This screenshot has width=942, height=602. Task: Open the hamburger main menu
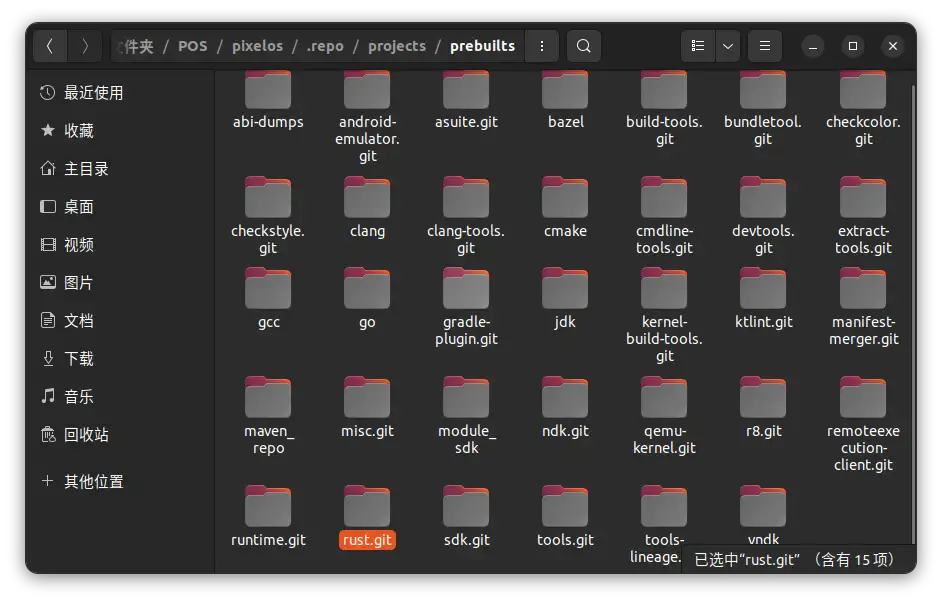tap(765, 46)
